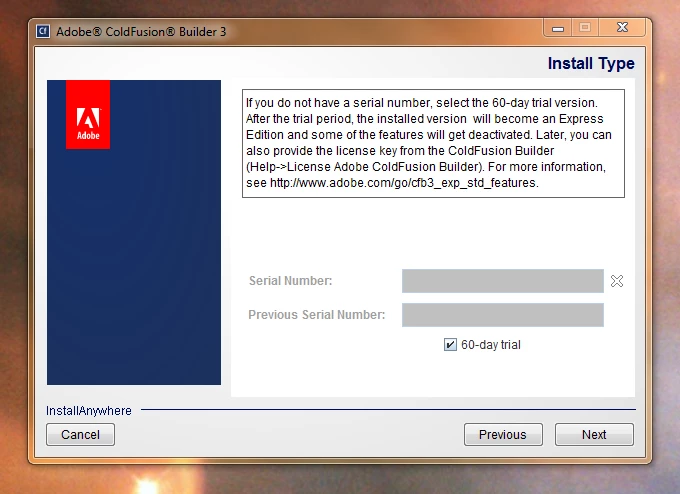Click the Adobe ColdFusion Builder 3 title text
This screenshot has width=680, height=494.
[141, 32]
